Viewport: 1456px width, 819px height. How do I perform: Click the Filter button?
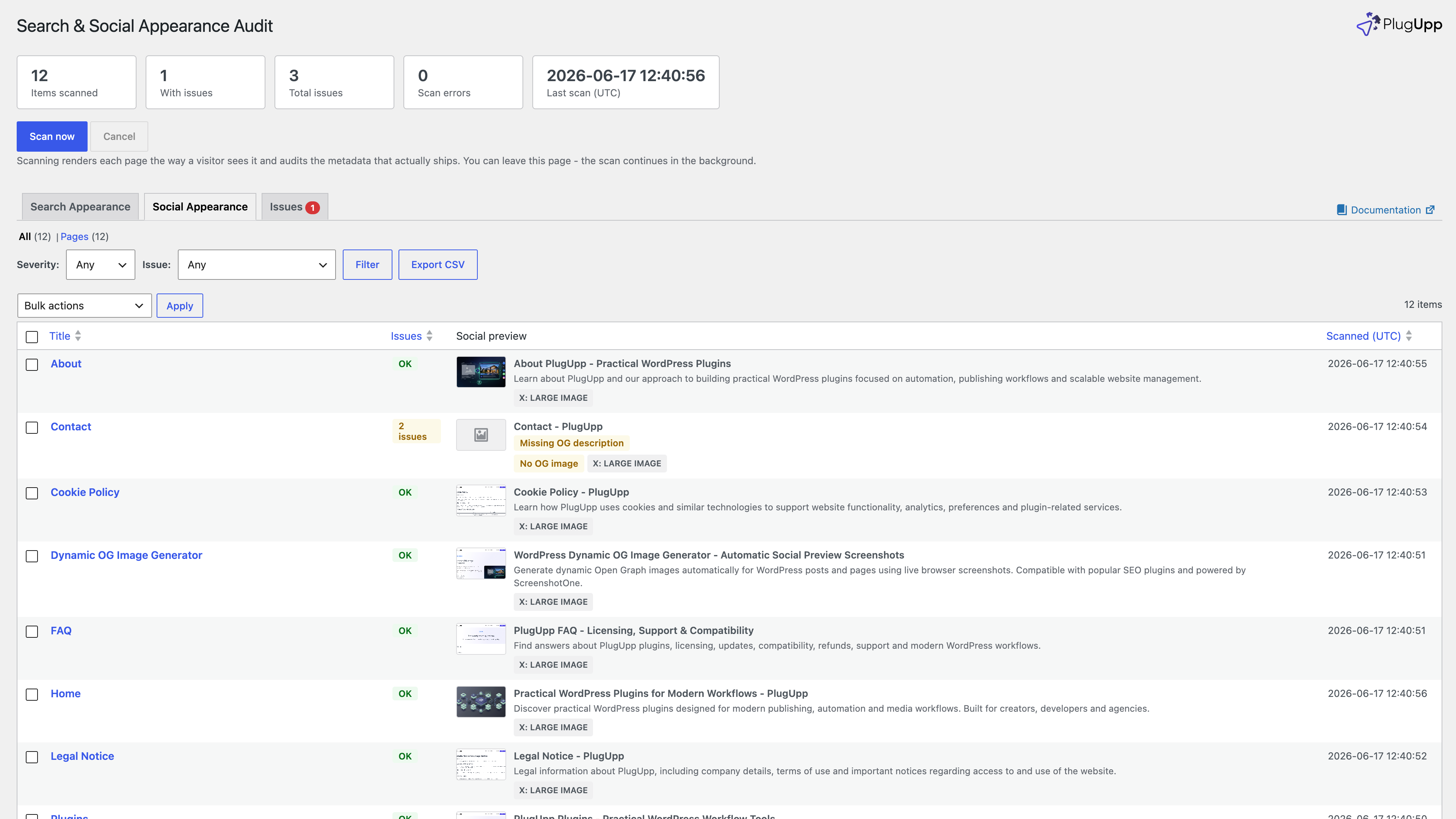[x=367, y=265]
